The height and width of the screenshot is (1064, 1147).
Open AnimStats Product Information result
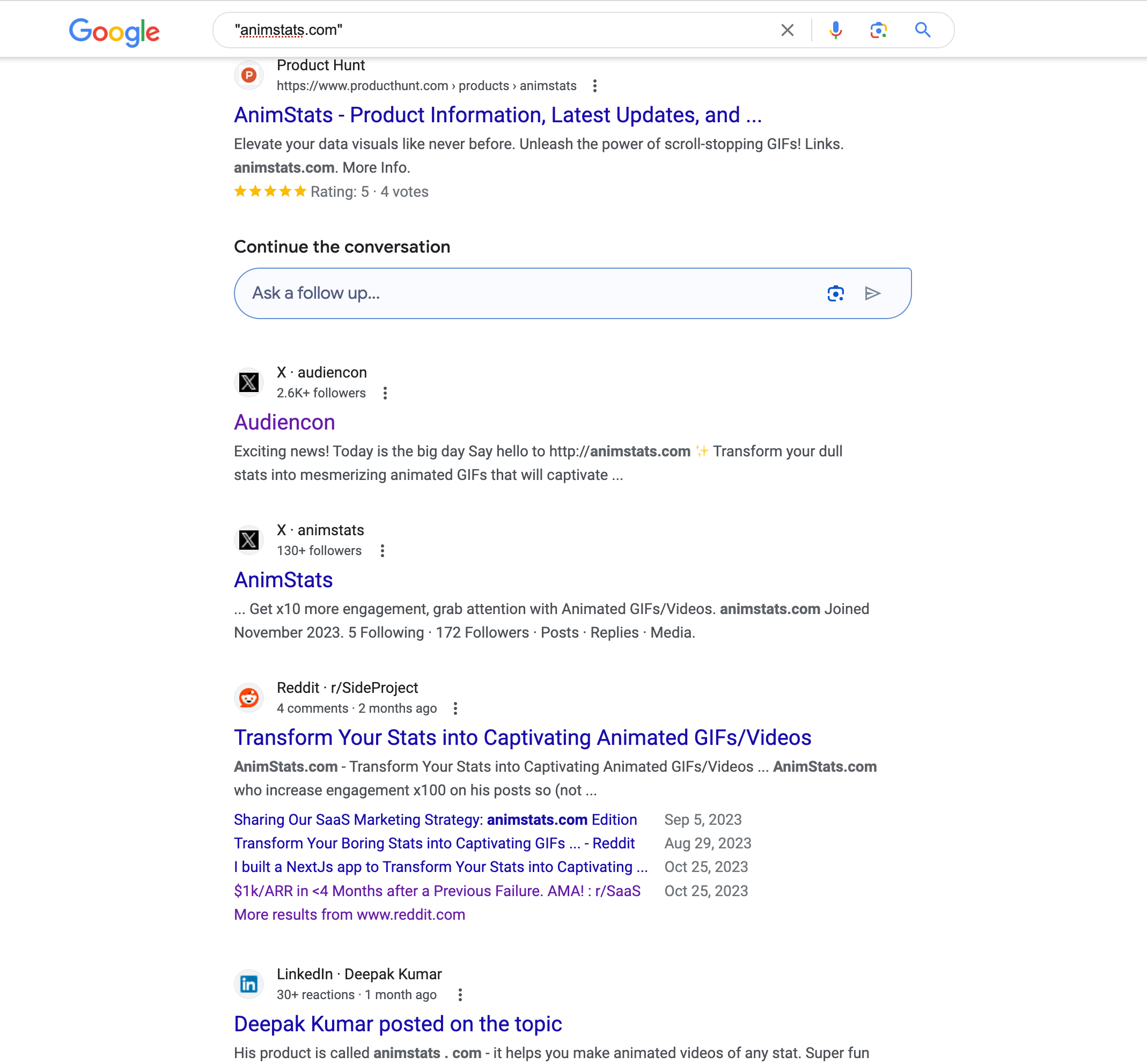pos(498,115)
